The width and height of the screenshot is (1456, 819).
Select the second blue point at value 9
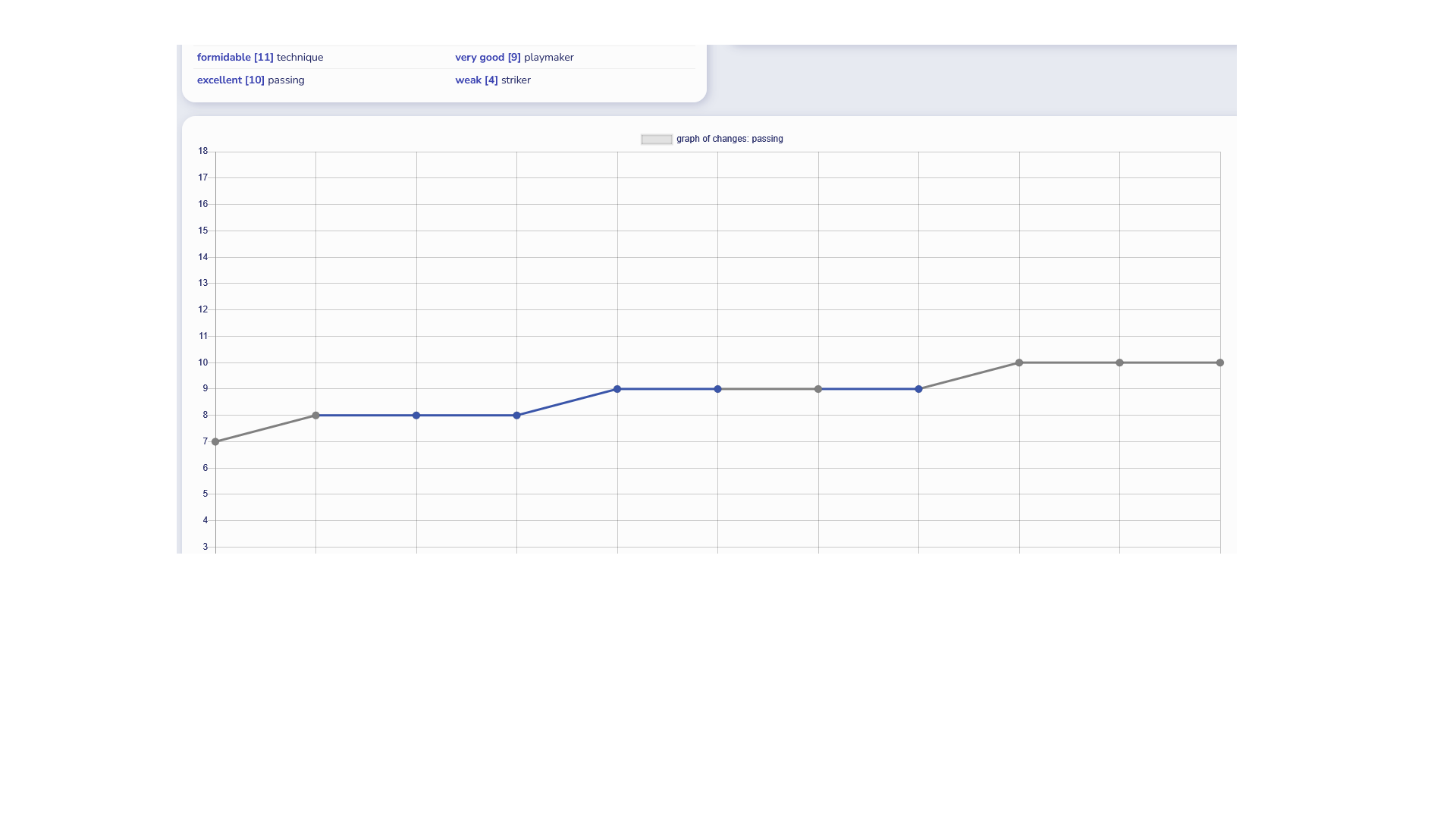tap(718, 389)
